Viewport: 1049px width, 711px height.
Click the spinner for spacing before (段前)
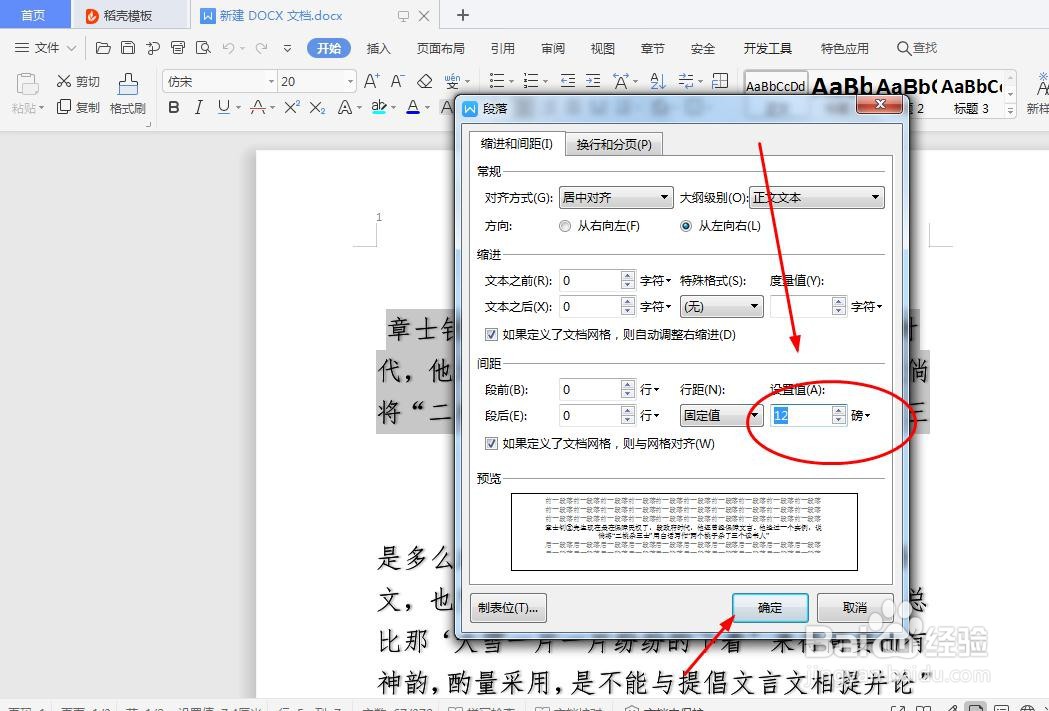(628, 389)
